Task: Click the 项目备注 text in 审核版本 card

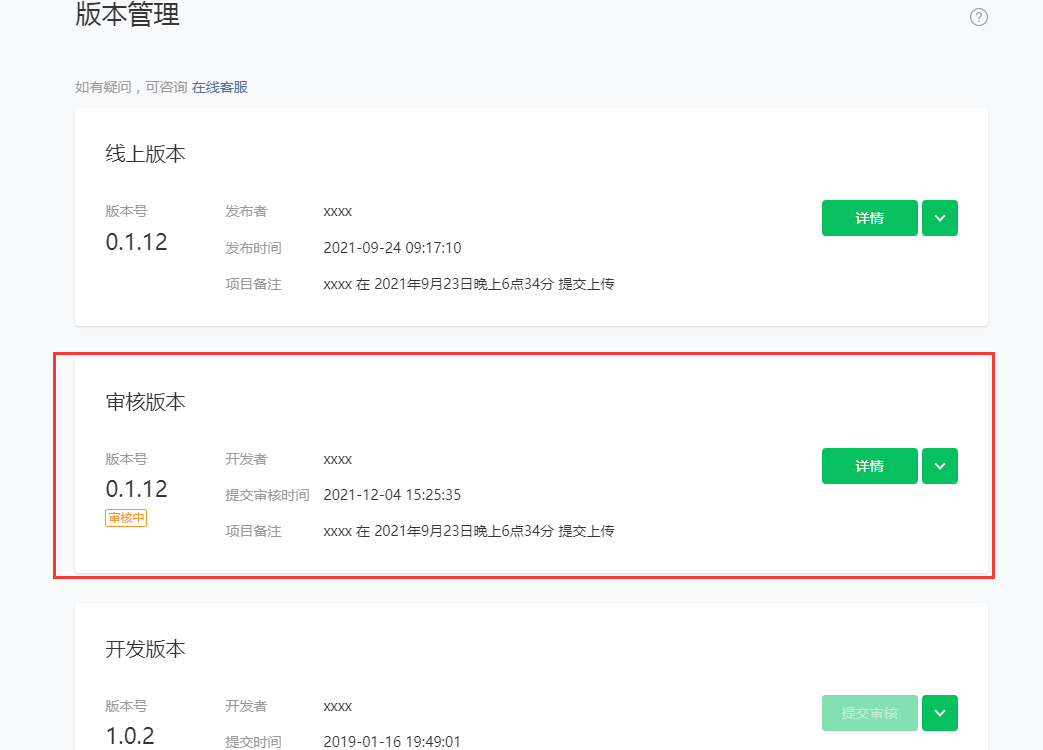Action: coord(468,531)
